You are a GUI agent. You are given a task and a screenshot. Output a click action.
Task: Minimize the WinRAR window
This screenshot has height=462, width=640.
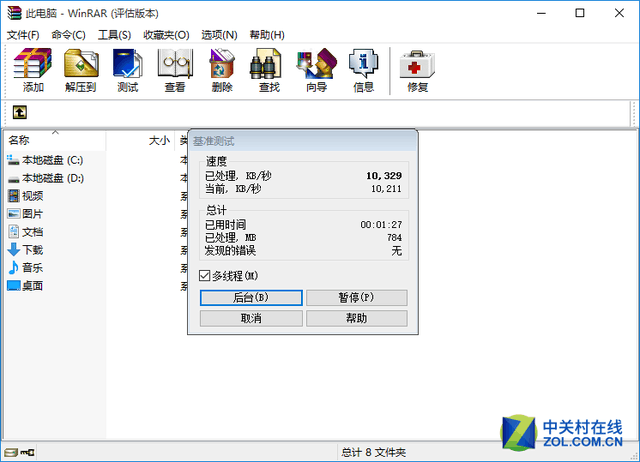click(541, 13)
